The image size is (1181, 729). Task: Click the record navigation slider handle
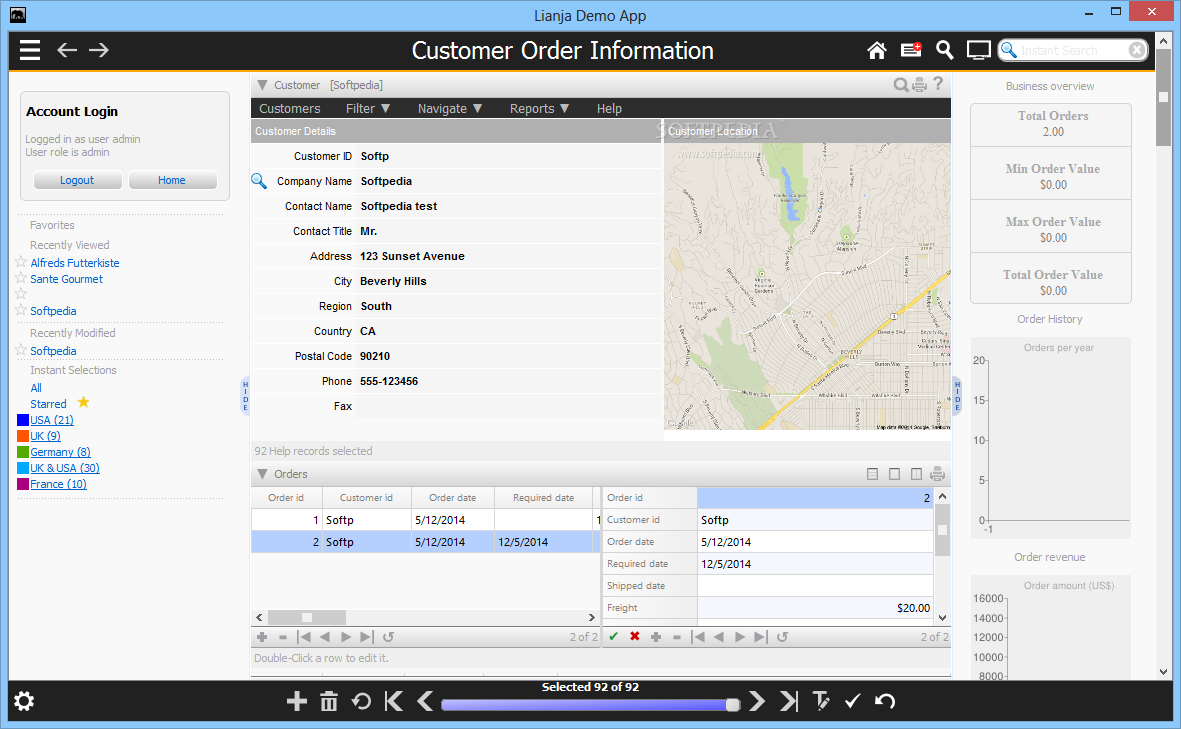point(732,705)
